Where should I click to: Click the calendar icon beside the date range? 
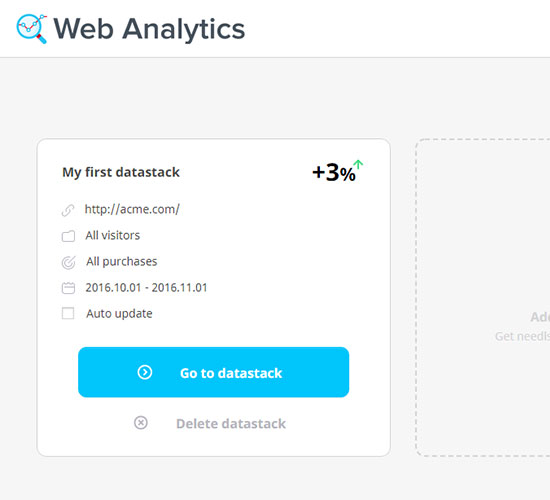coord(68,288)
